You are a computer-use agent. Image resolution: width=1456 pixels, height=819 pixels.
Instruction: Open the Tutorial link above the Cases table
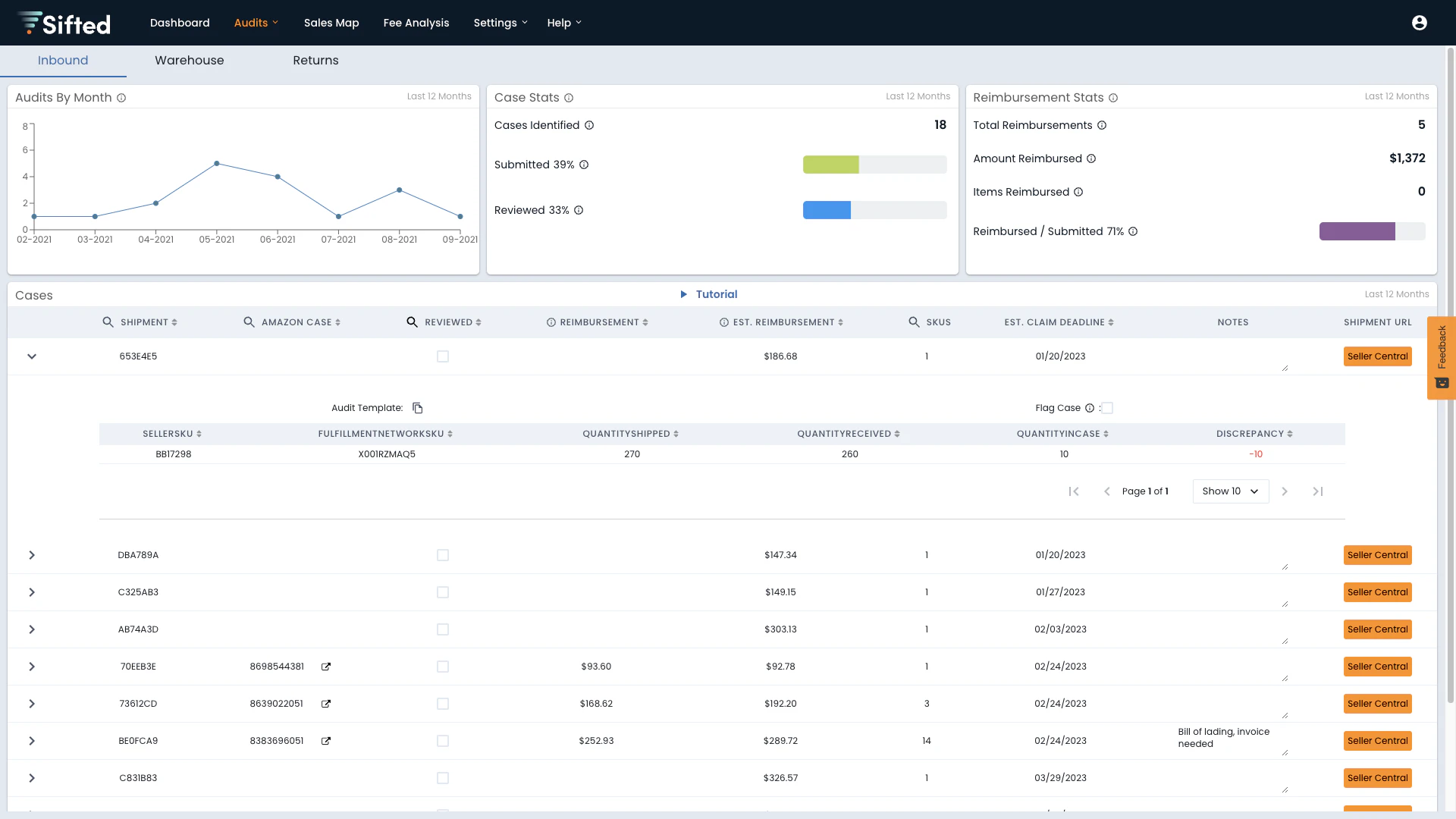[x=716, y=294]
